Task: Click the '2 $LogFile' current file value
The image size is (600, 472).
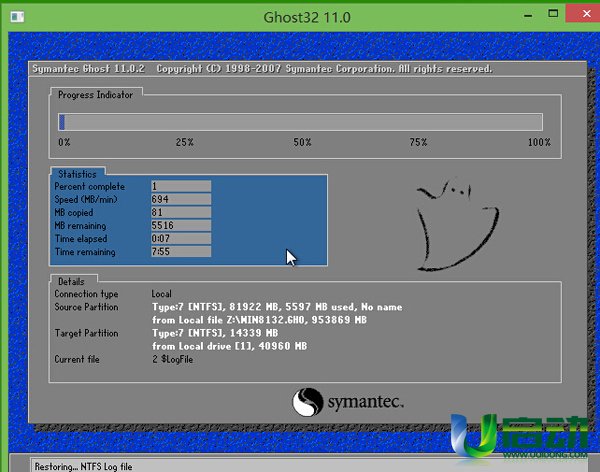Action: click(x=173, y=359)
